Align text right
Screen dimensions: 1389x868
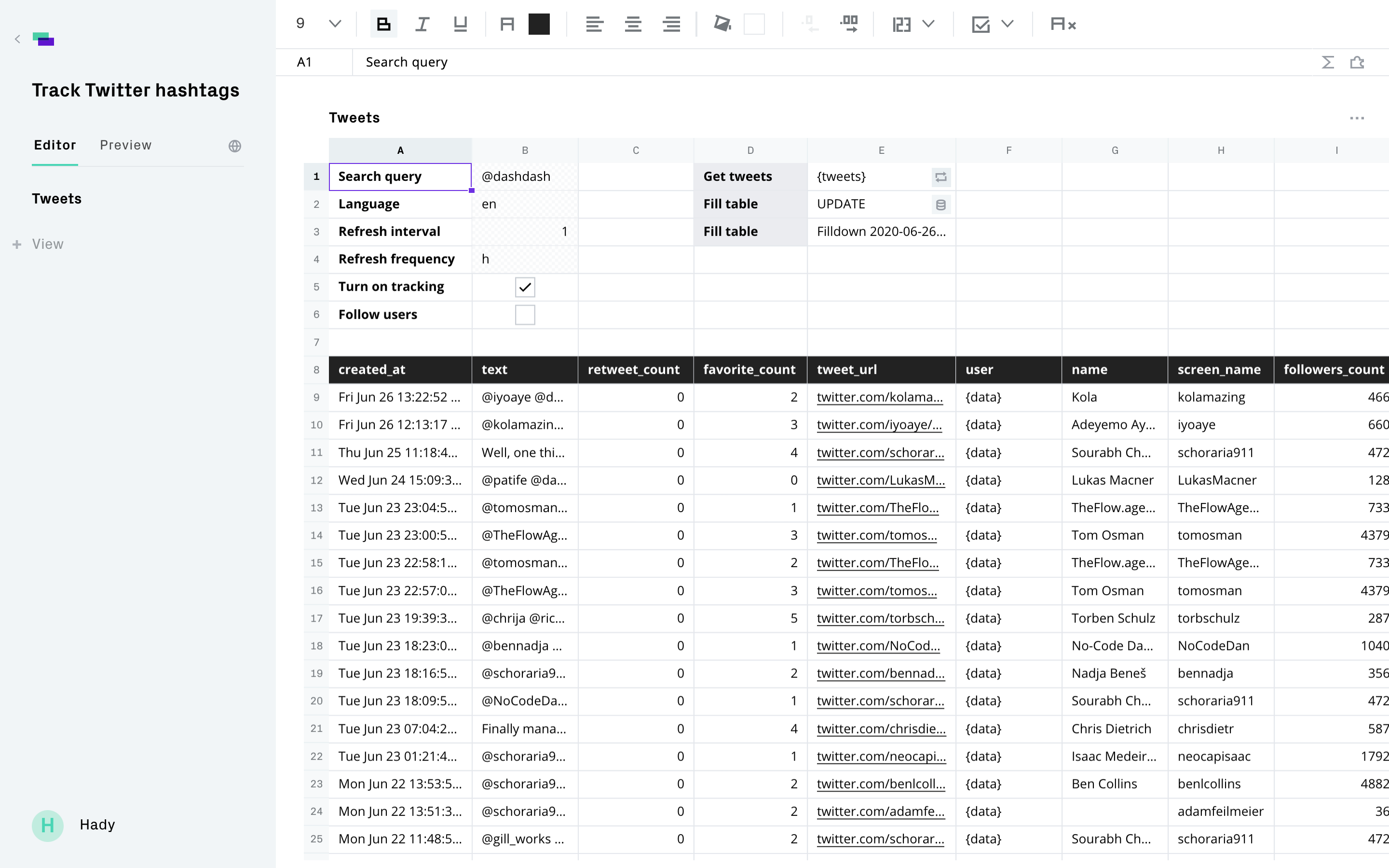point(671,24)
